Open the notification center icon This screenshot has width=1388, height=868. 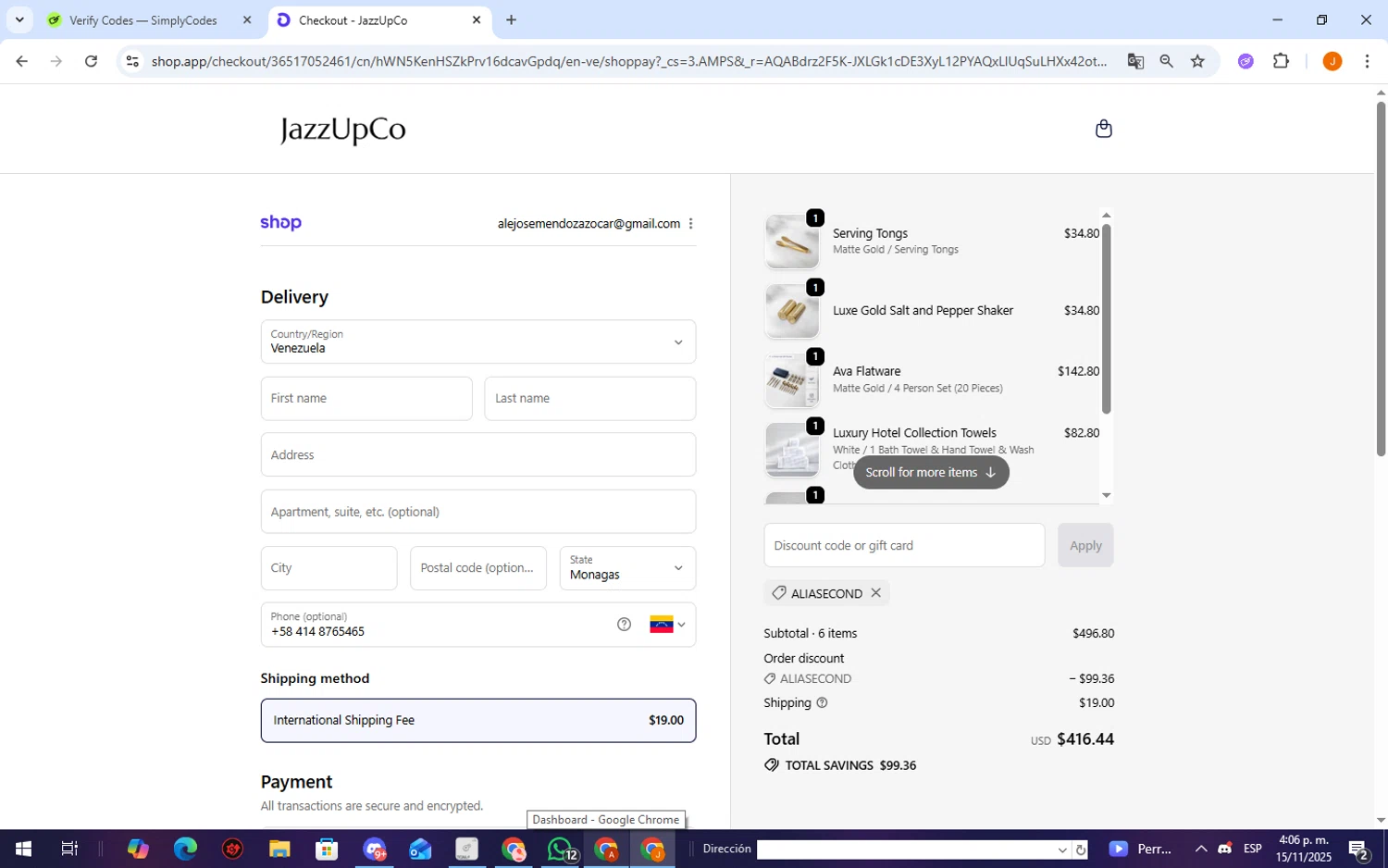click(x=1359, y=849)
